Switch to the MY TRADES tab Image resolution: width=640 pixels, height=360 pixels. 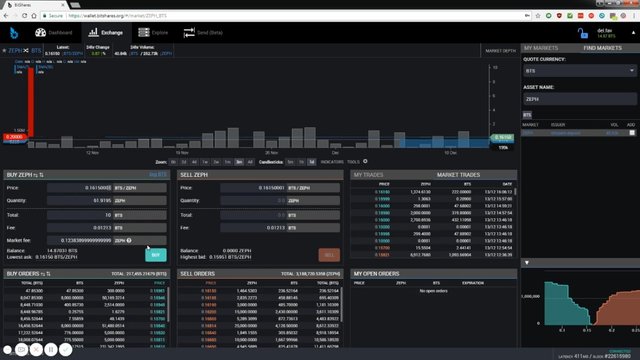(368, 175)
